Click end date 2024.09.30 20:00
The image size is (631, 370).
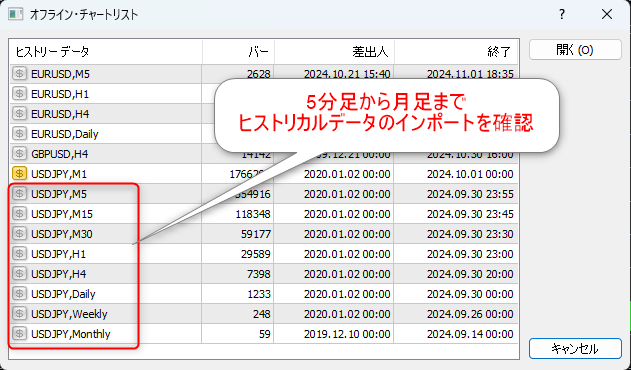pyautogui.click(x=470, y=274)
